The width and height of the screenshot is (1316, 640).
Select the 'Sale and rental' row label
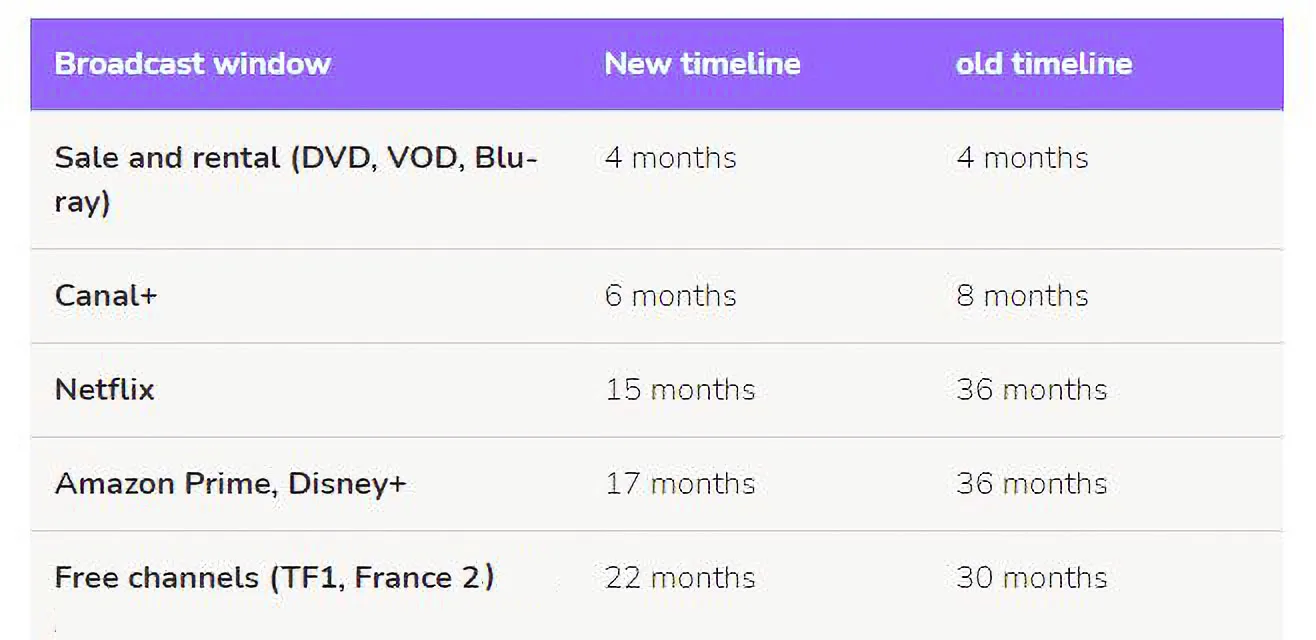(168, 158)
